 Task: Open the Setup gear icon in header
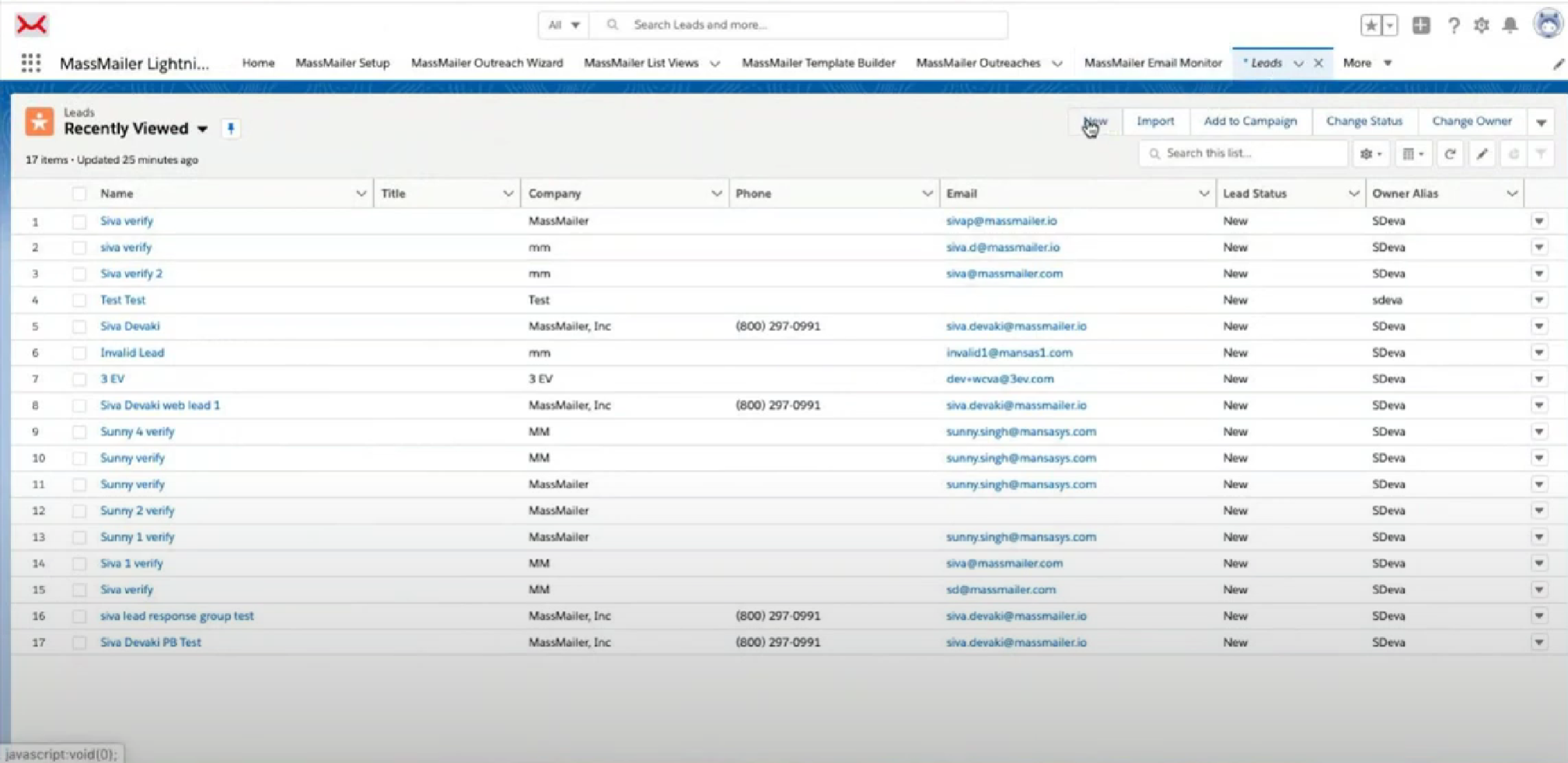(x=1482, y=25)
